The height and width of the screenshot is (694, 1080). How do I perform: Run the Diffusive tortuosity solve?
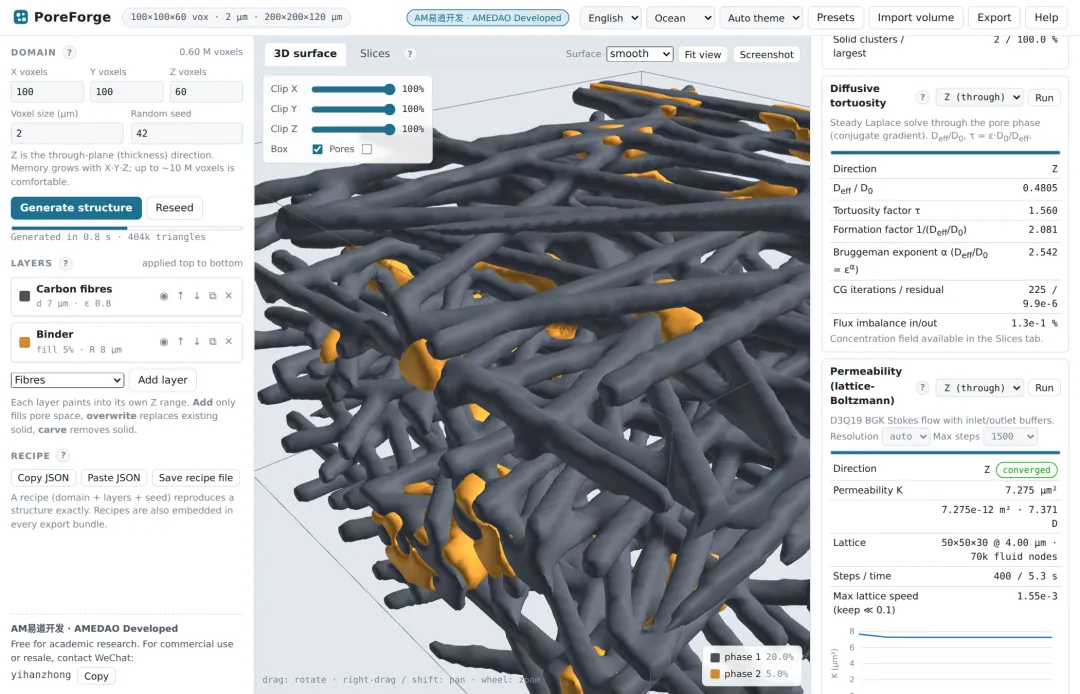point(1044,97)
